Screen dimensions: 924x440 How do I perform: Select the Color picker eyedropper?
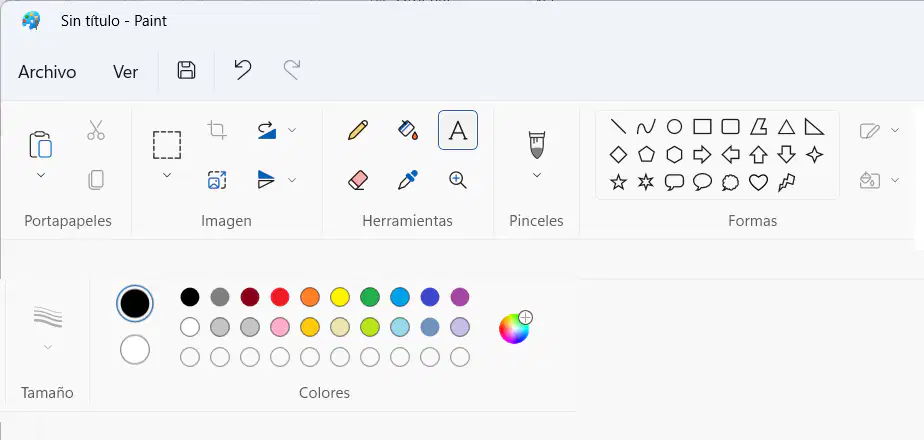tap(408, 180)
